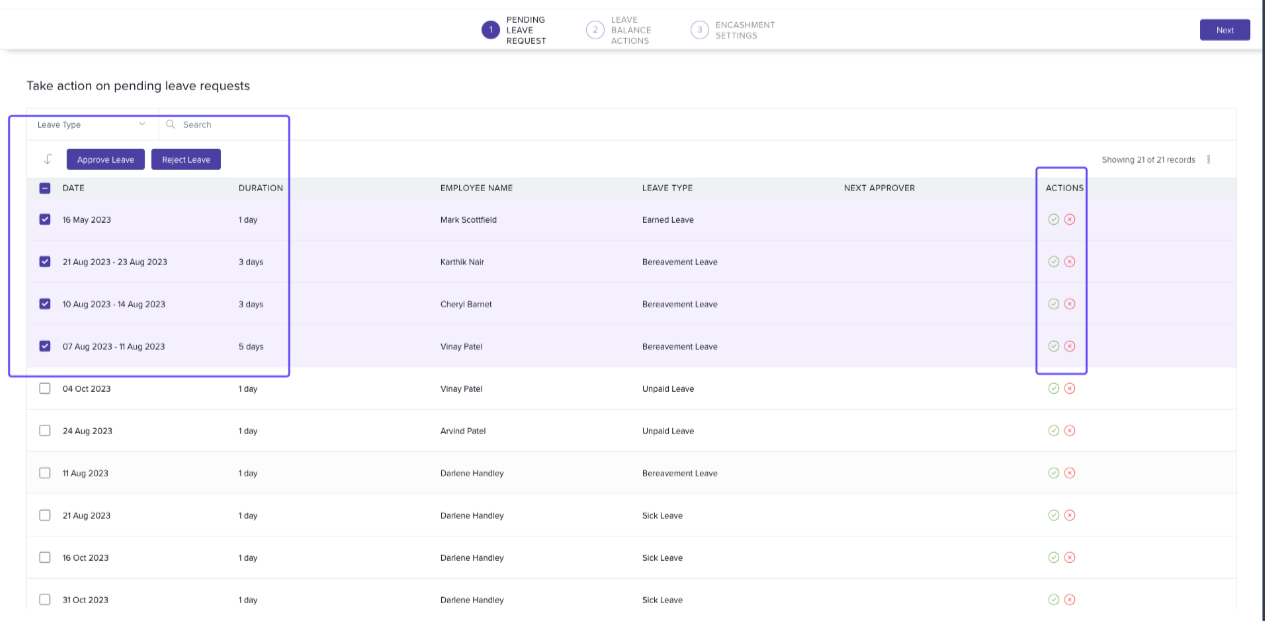Toggle the select-all checkbox in the table header
Viewport: 1273px width, 625px height.
point(45,188)
